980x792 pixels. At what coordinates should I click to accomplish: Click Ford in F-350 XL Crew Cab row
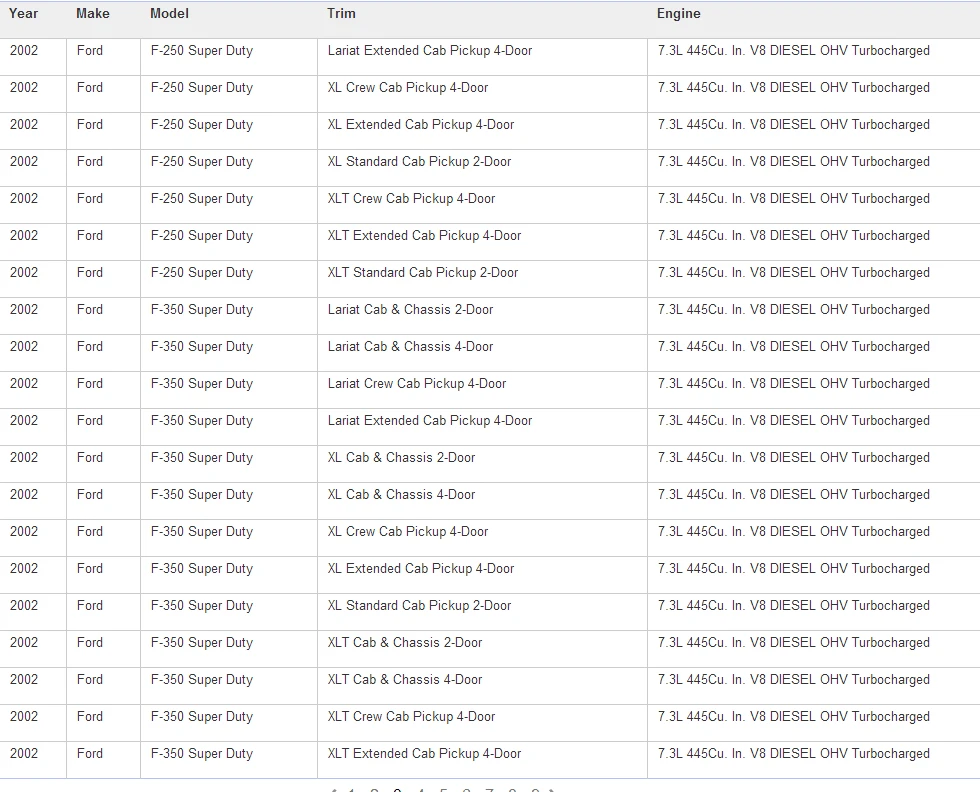coord(89,531)
